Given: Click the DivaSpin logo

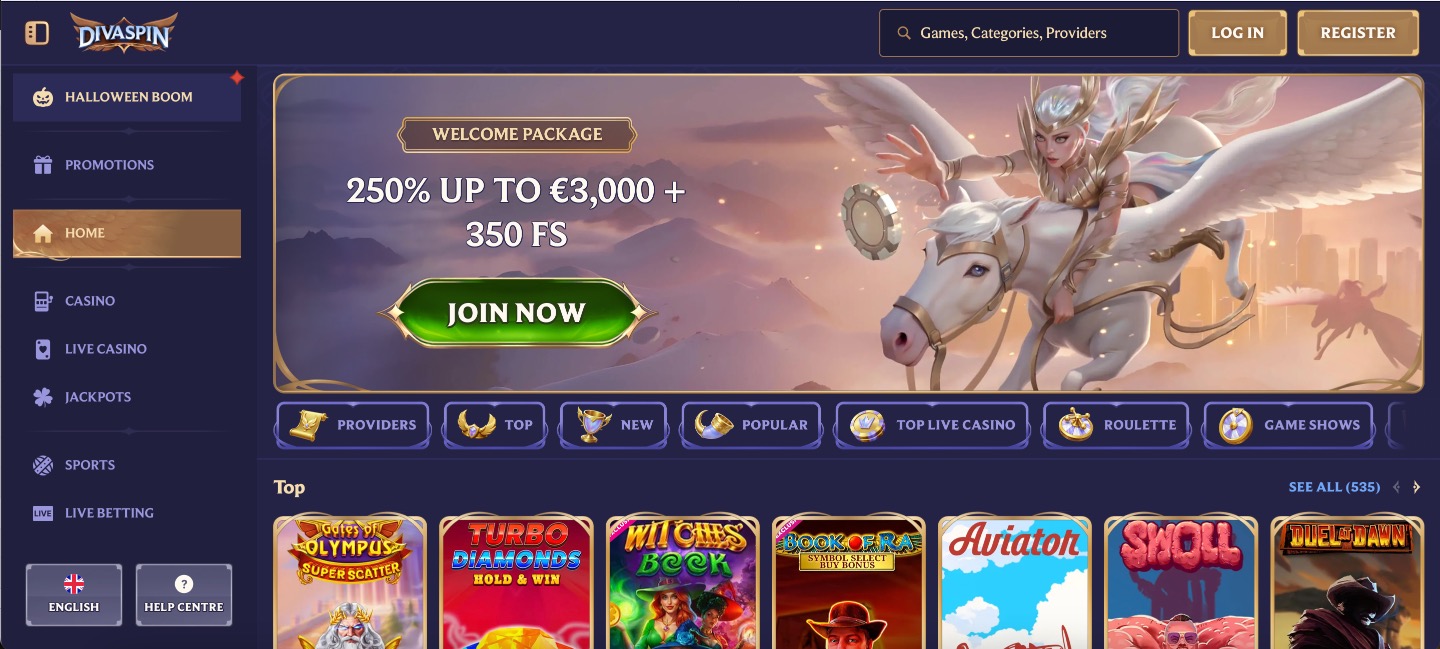Looking at the screenshot, I should click(124, 33).
